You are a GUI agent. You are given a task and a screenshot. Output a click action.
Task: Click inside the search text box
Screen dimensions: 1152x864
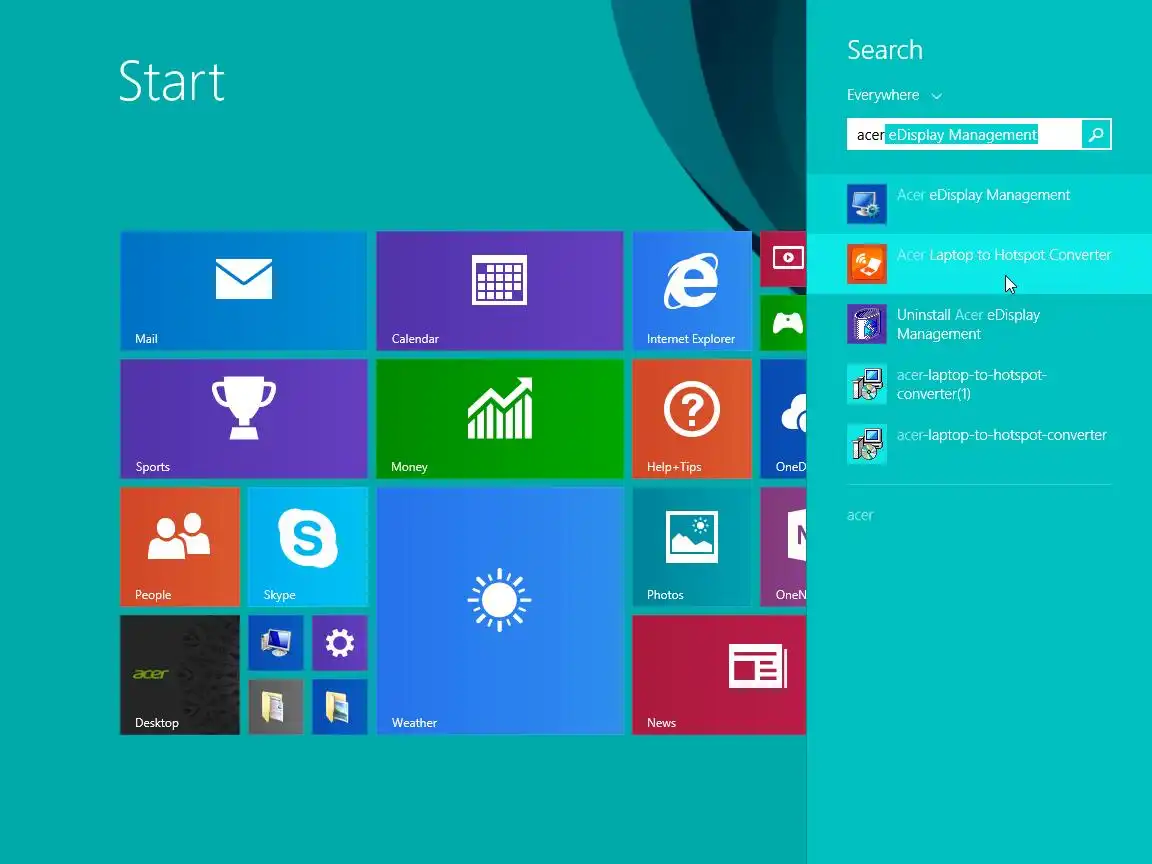[964, 134]
